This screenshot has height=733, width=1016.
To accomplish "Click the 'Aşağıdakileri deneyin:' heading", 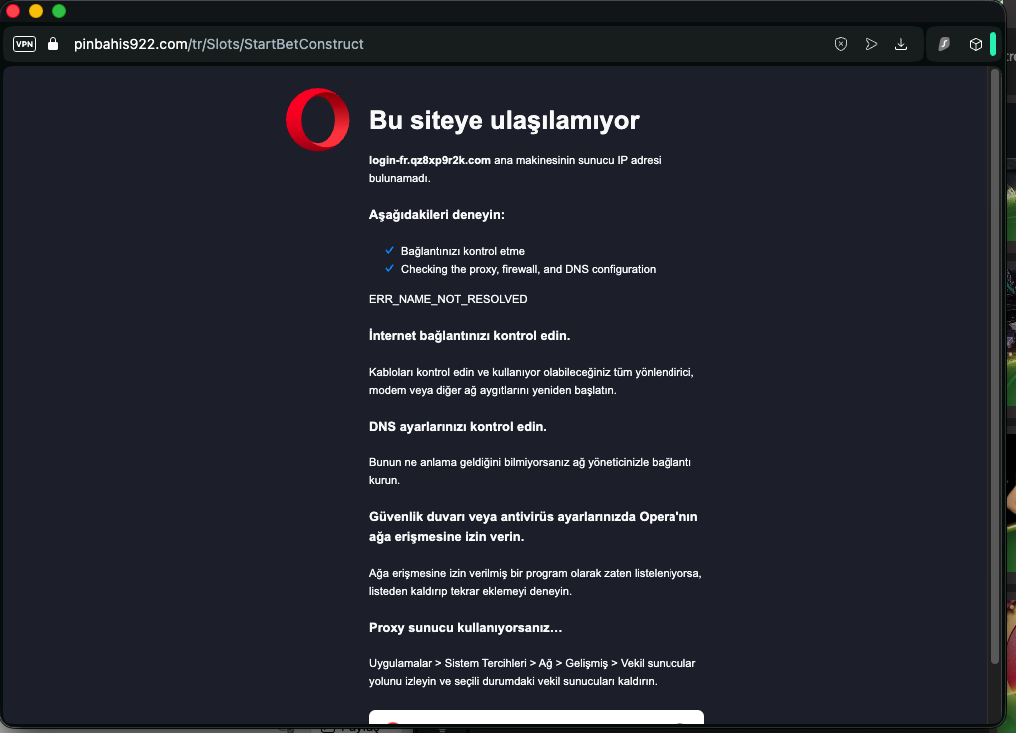I will pyautogui.click(x=436, y=215).
